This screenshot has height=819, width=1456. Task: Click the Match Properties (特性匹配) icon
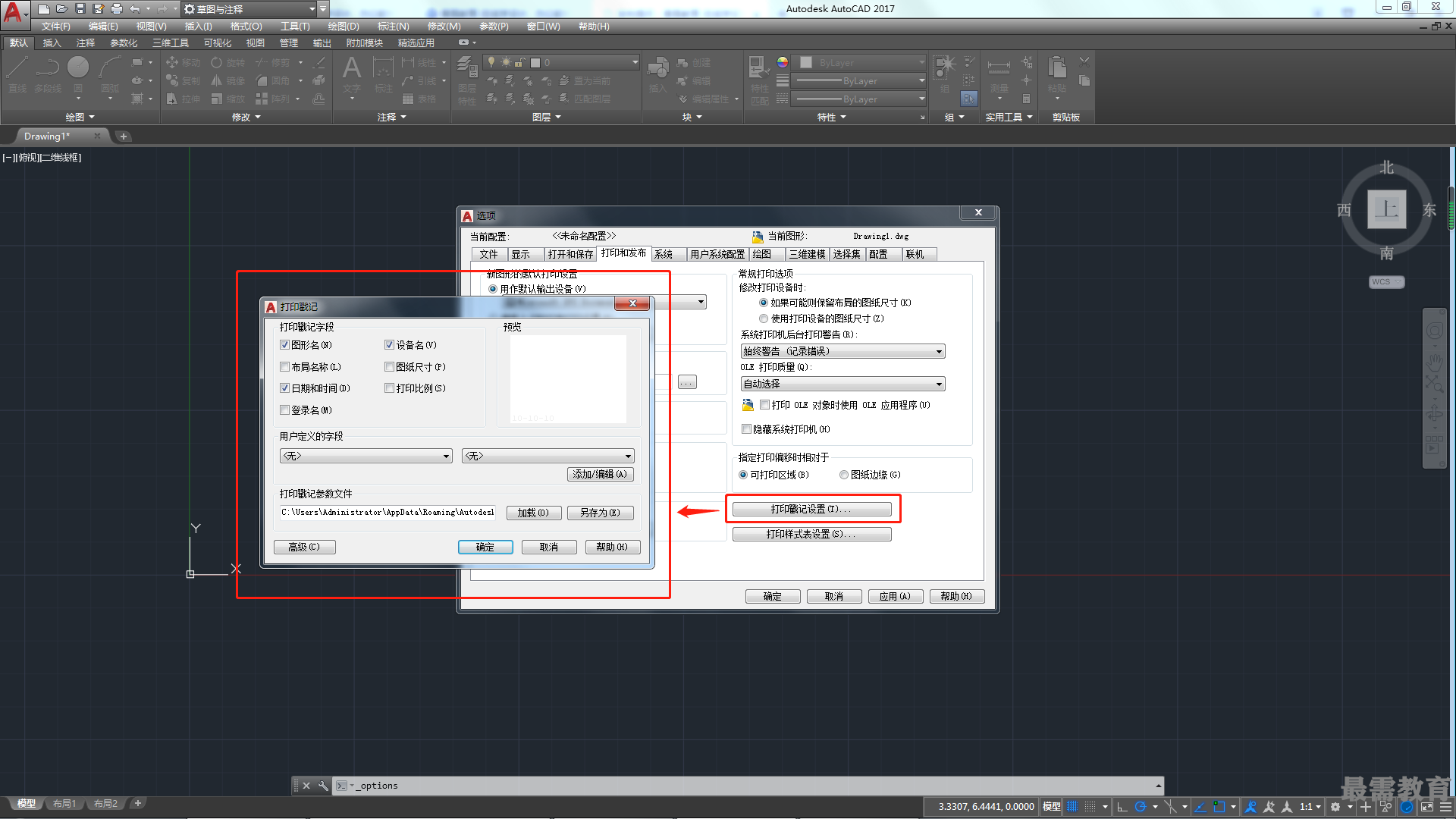pos(759,80)
